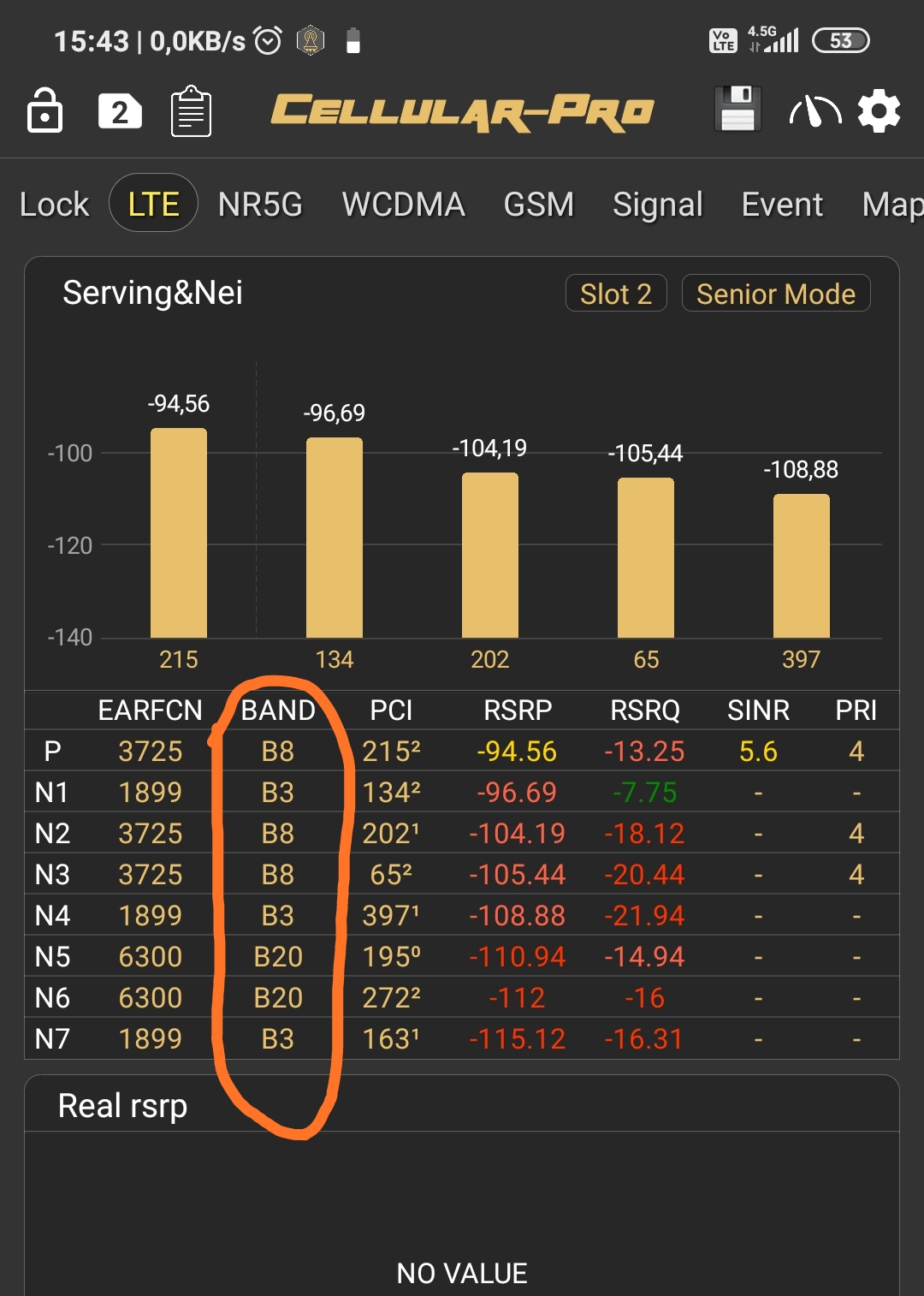Open the clipboard log icon

tap(191, 111)
